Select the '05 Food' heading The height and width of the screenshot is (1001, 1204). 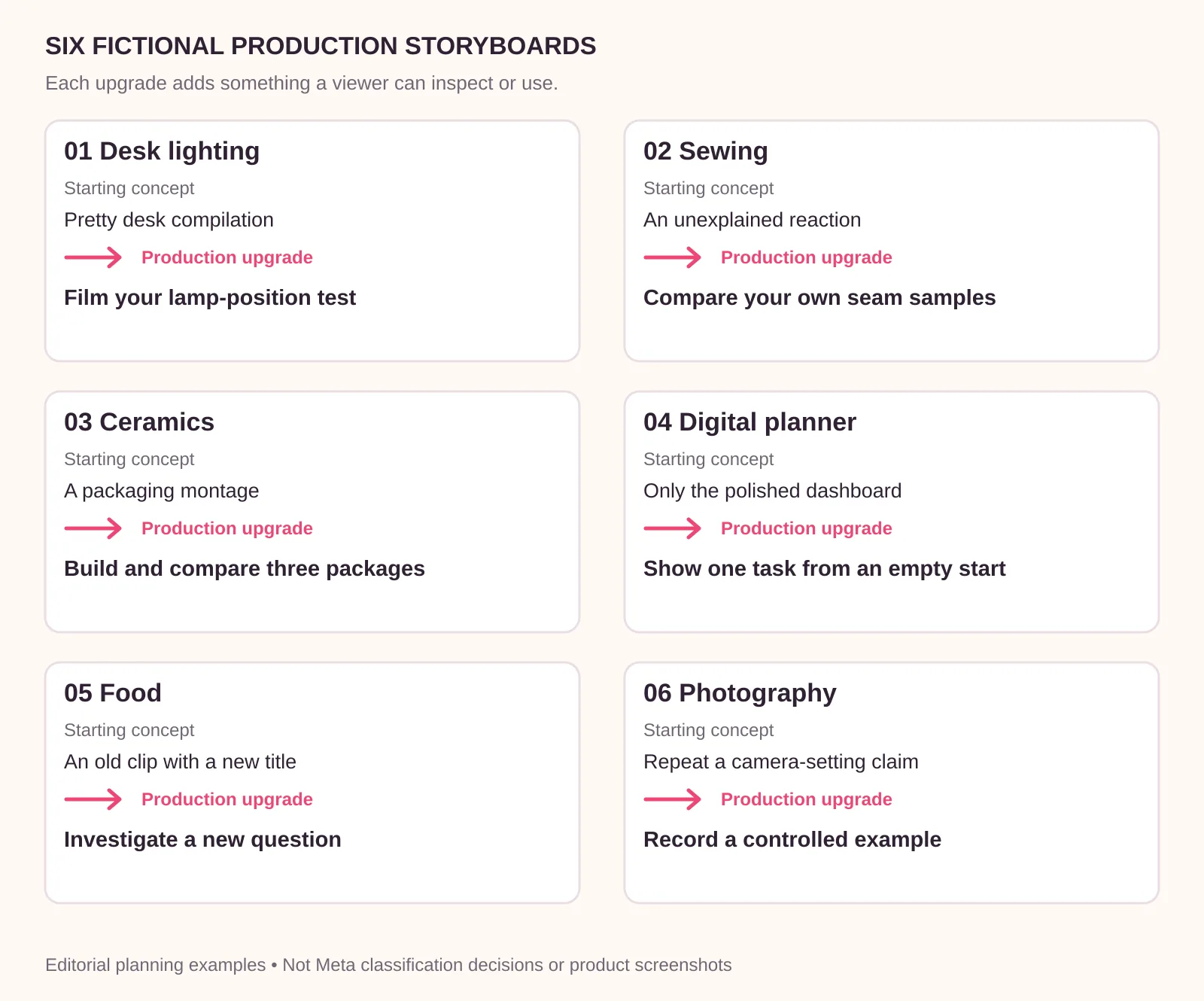click(x=113, y=693)
